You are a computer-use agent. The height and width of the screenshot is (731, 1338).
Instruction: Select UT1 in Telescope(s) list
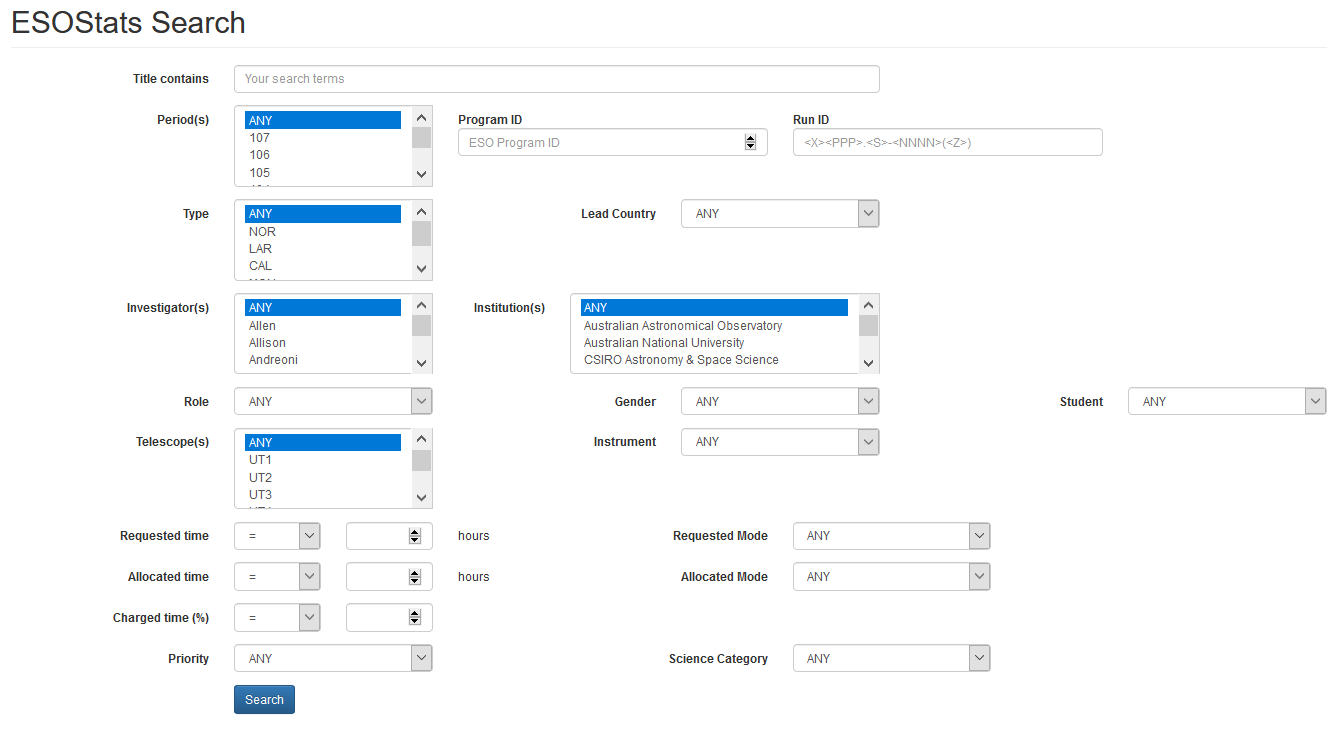(323, 460)
